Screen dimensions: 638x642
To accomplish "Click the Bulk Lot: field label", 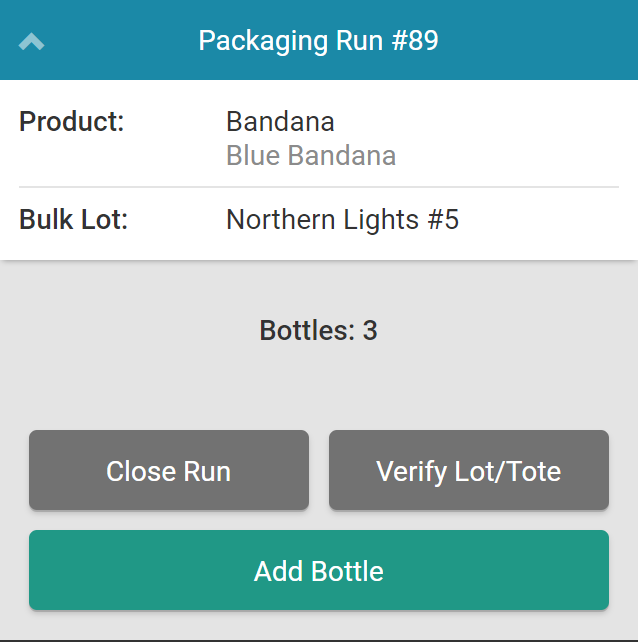I will pos(74,220).
